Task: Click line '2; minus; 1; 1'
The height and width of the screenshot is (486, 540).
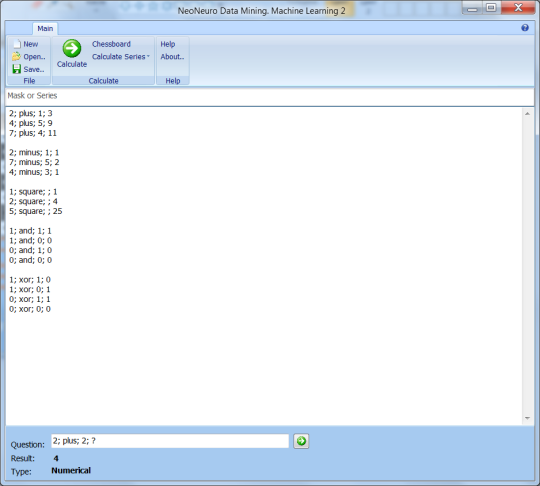Action: click(x=34, y=153)
